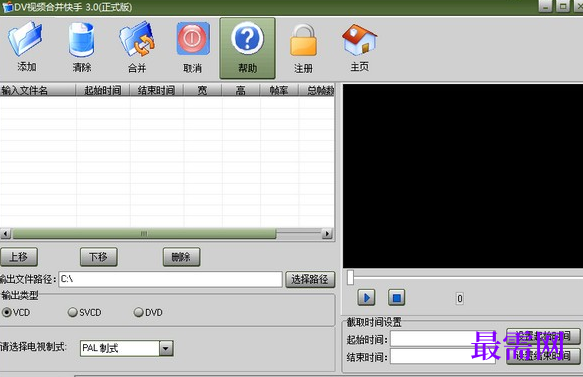Viewport: 583px width, 377px height.
Task: Start merging with the 合并 icon
Action: (137, 39)
